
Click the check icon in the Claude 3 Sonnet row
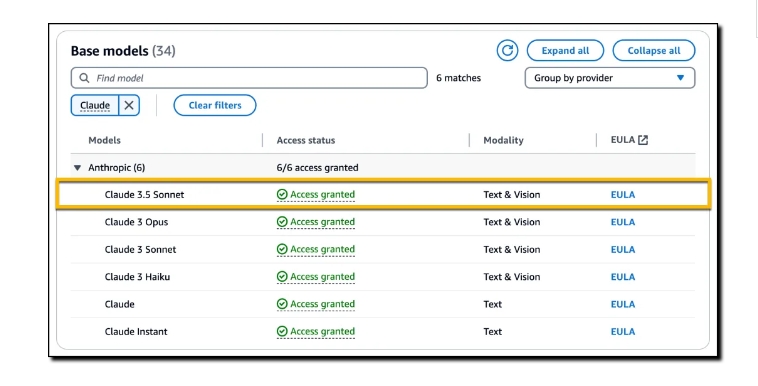point(282,249)
